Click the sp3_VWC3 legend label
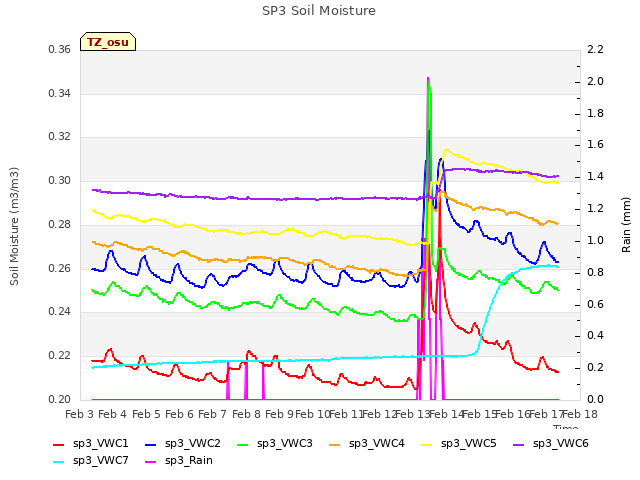This screenshot has height=480, width=640. (x=284, y=443)
